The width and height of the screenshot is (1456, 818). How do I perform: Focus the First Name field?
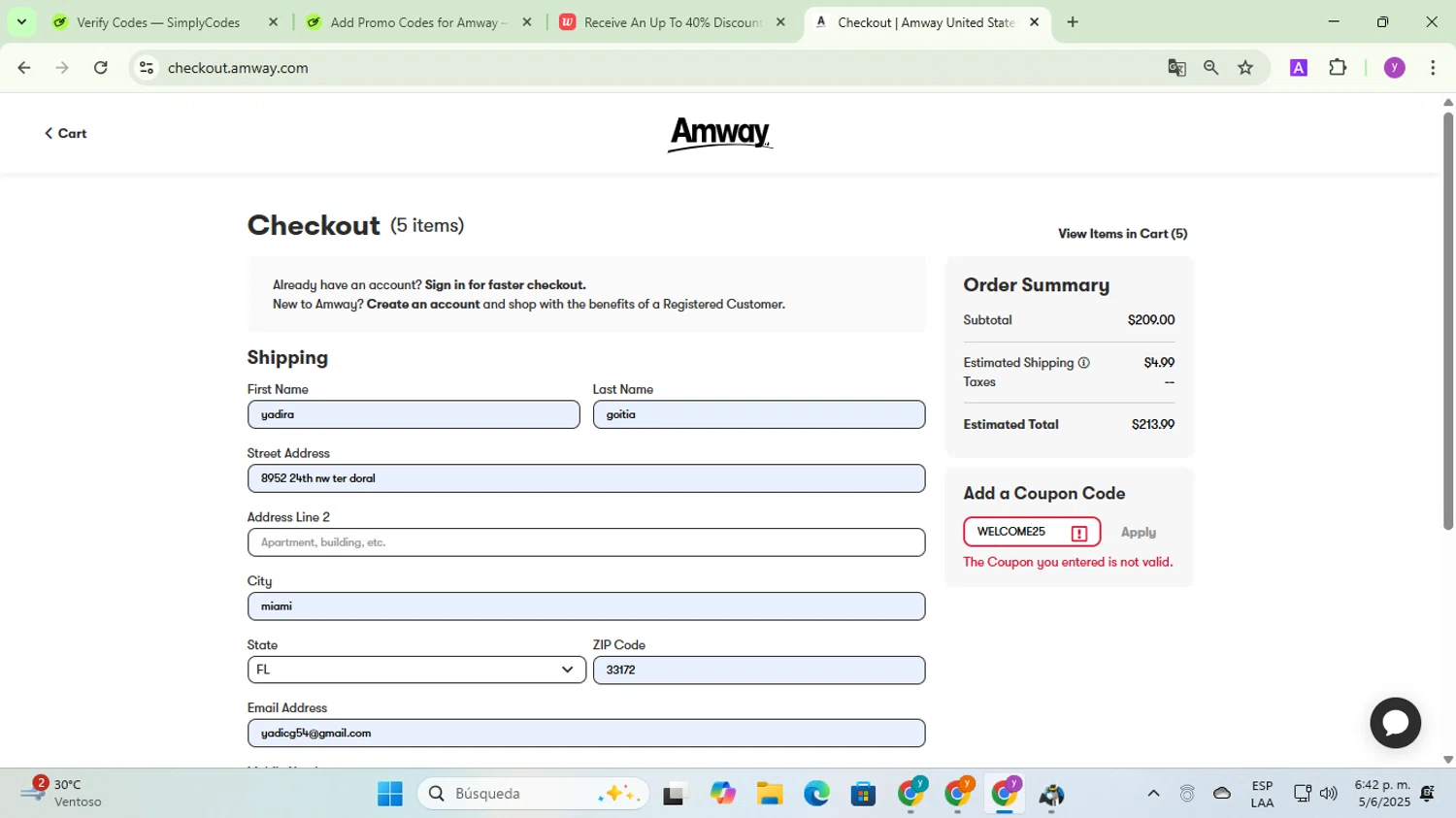pos(414,414)
